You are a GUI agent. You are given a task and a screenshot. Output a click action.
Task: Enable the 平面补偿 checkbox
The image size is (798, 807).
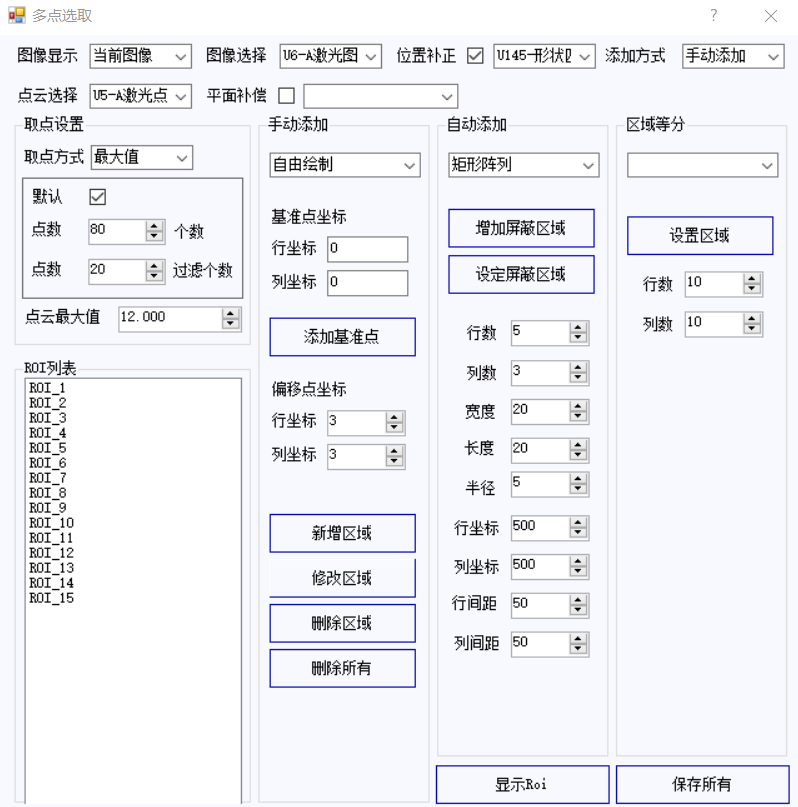pos(286,96)
